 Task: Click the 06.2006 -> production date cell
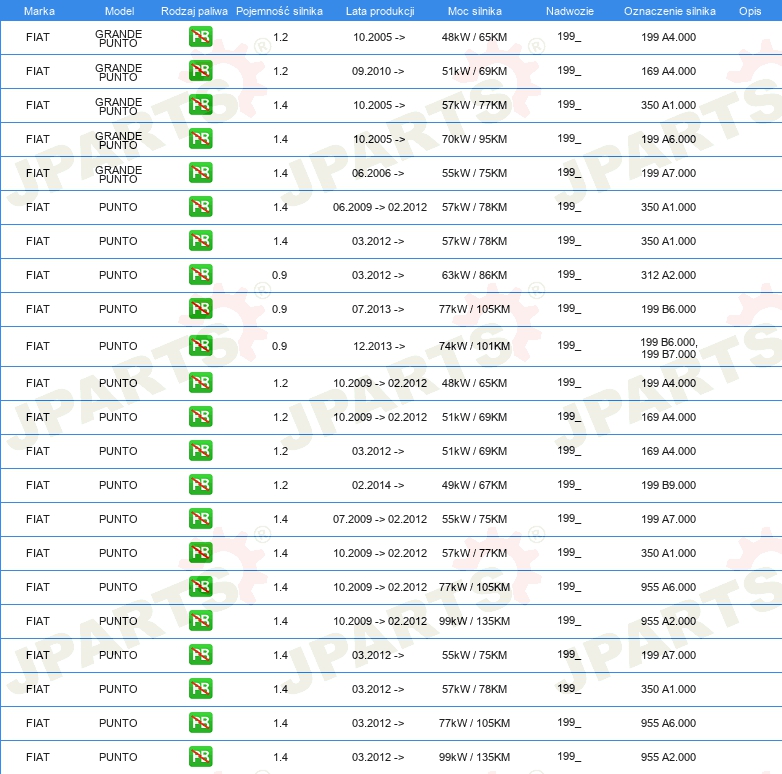(x=378, y=173)
